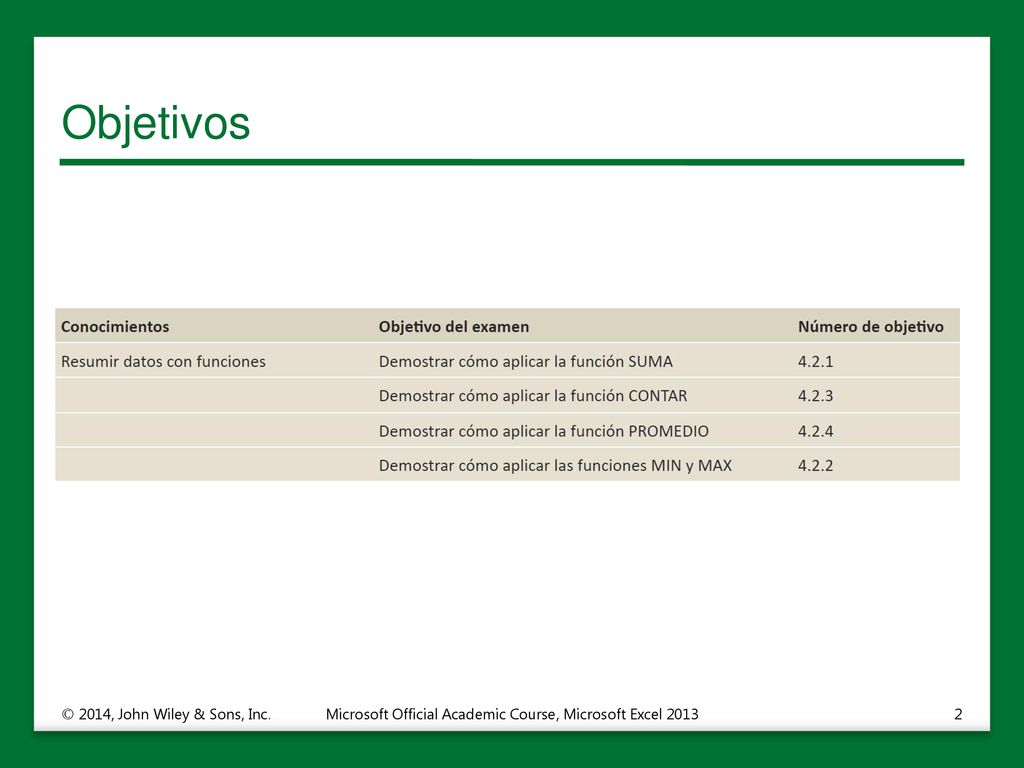Select the 'Resumir datos con funciones' cell
This screenshot has height=768, width=1024.
point(163,361)
